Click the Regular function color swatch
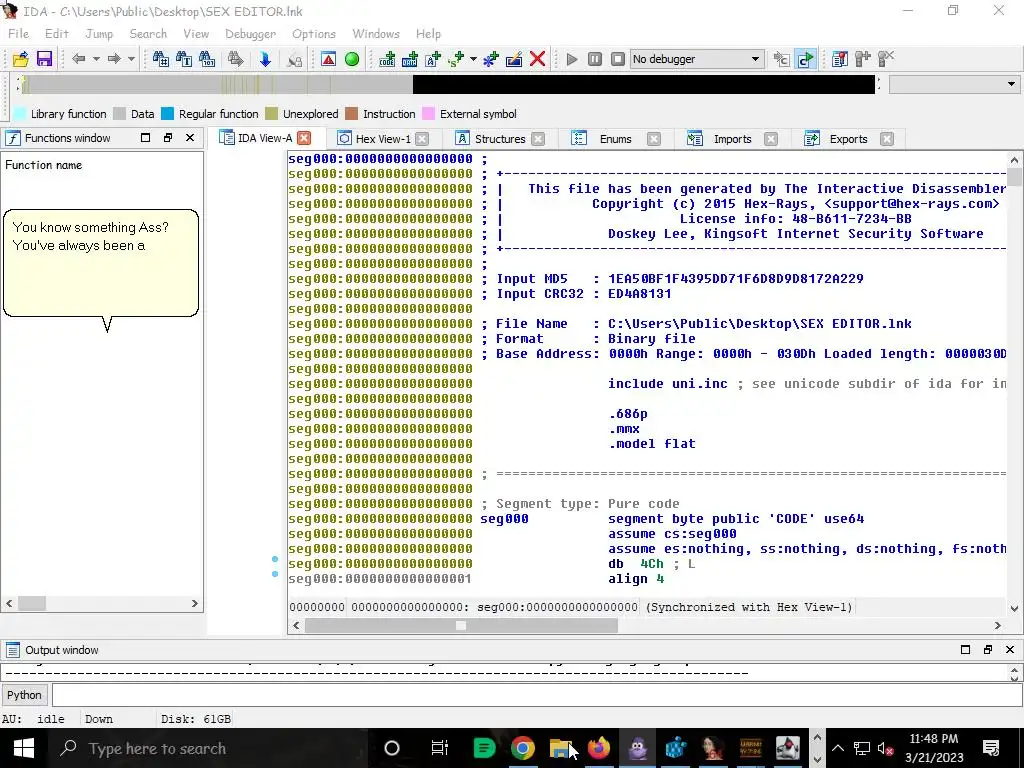This screenshot has width=1024, height=768. [168, 114]
